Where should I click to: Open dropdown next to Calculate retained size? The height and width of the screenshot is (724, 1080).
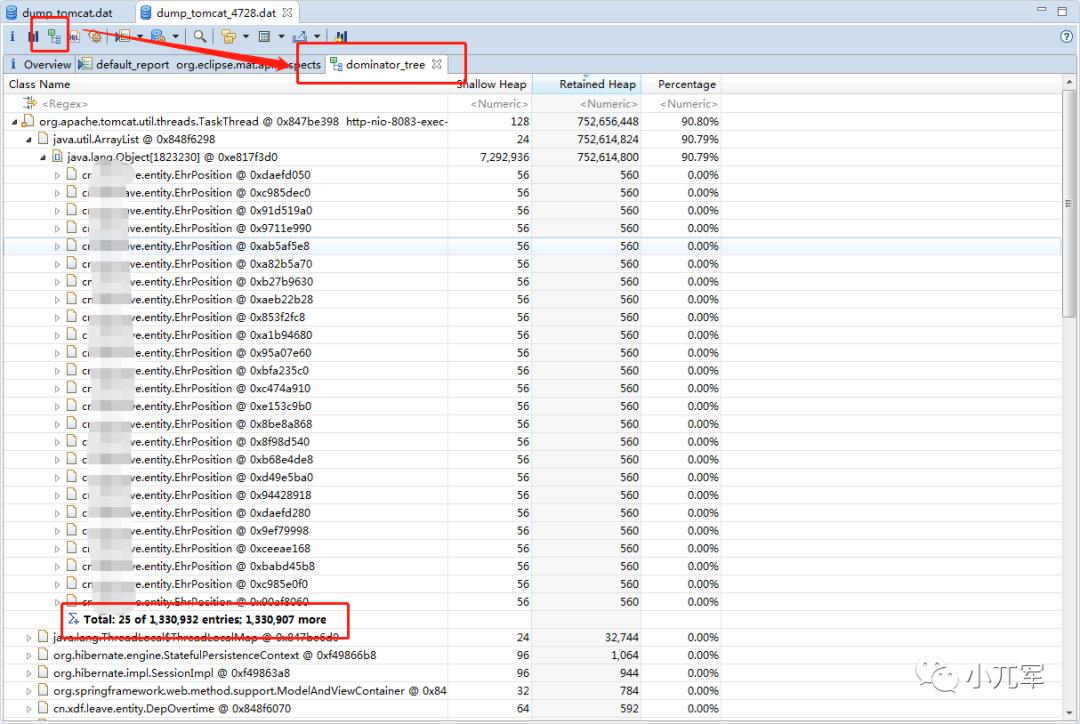(x=281, y=37)
